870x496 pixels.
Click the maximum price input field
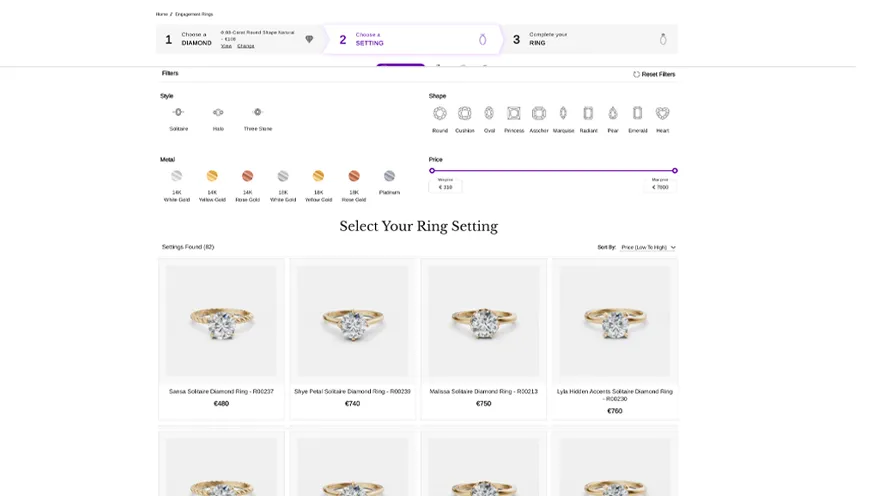tap(660, 185)
